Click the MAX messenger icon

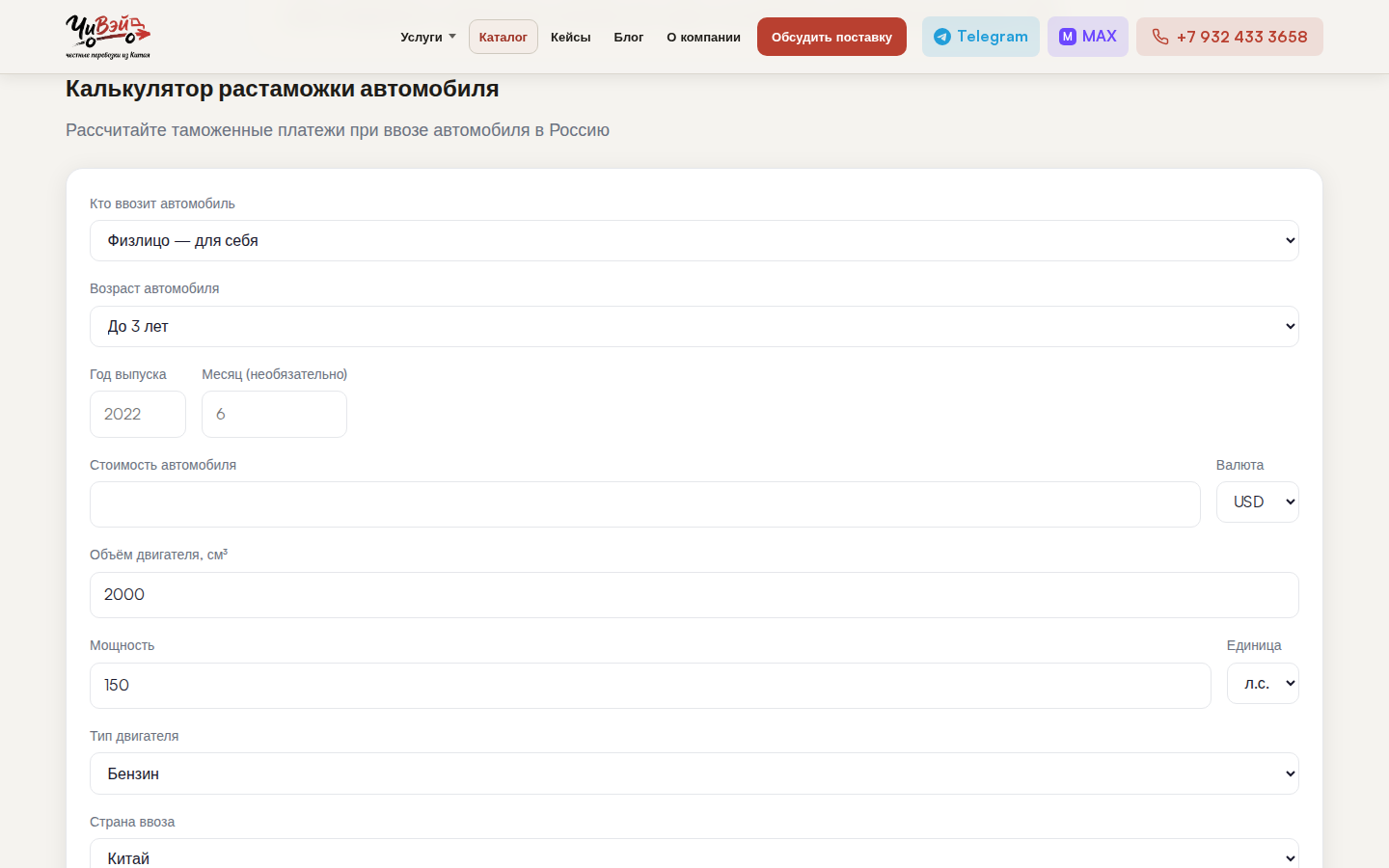pos(1067,37)
